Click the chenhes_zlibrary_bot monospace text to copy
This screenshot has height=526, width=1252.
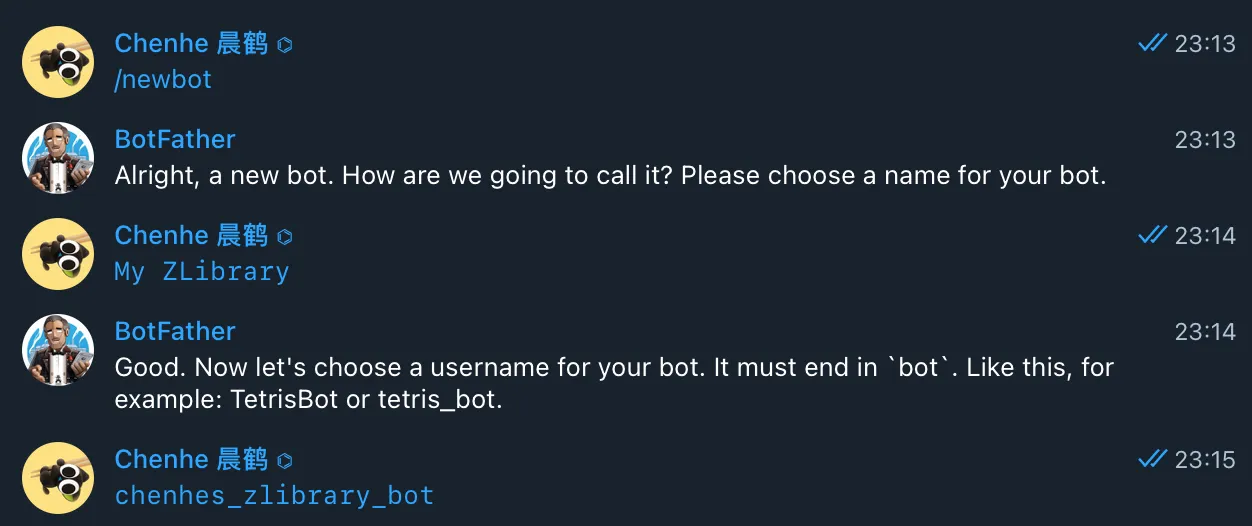pos(274,496)
